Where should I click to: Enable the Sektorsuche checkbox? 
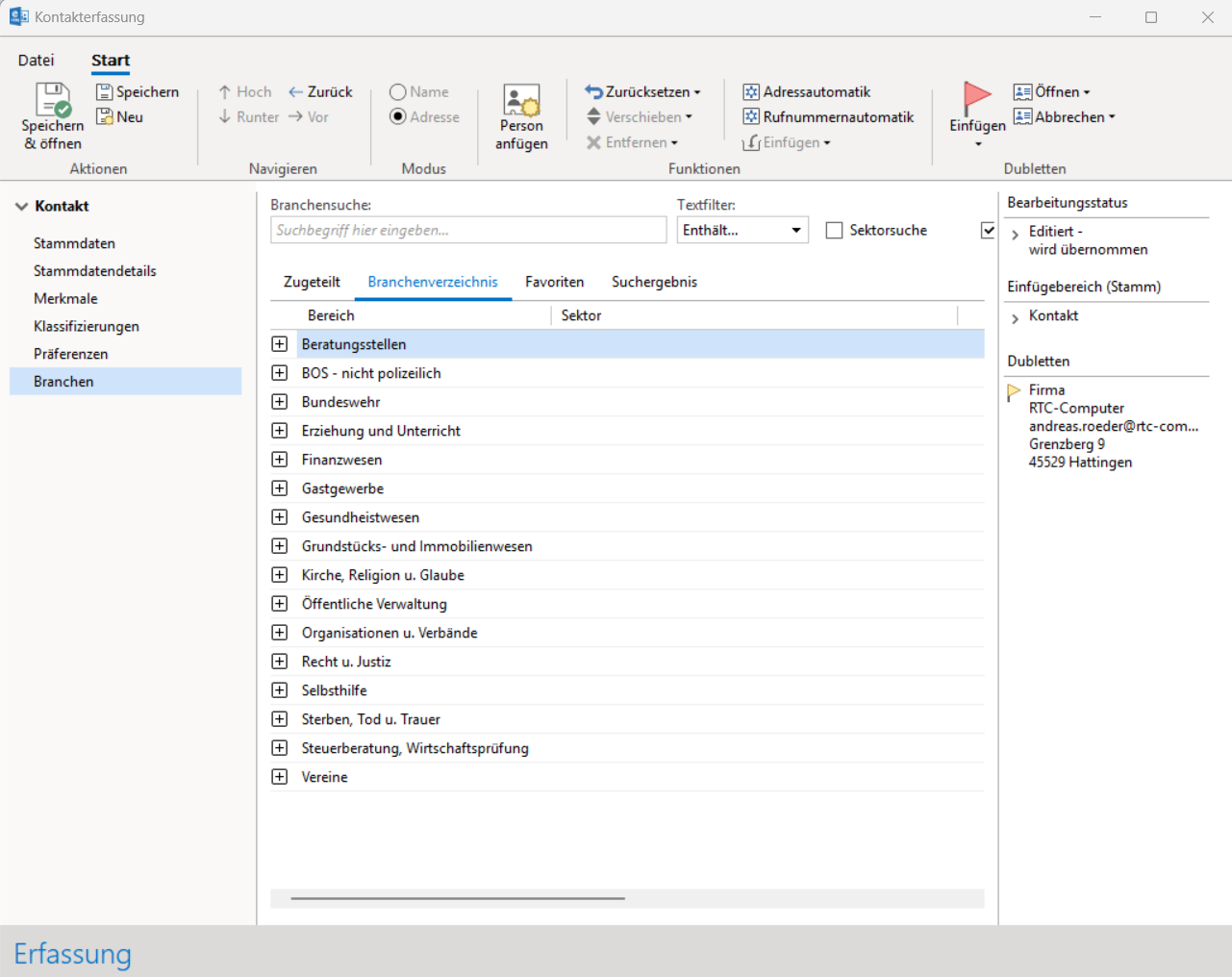tap(834, 231)
